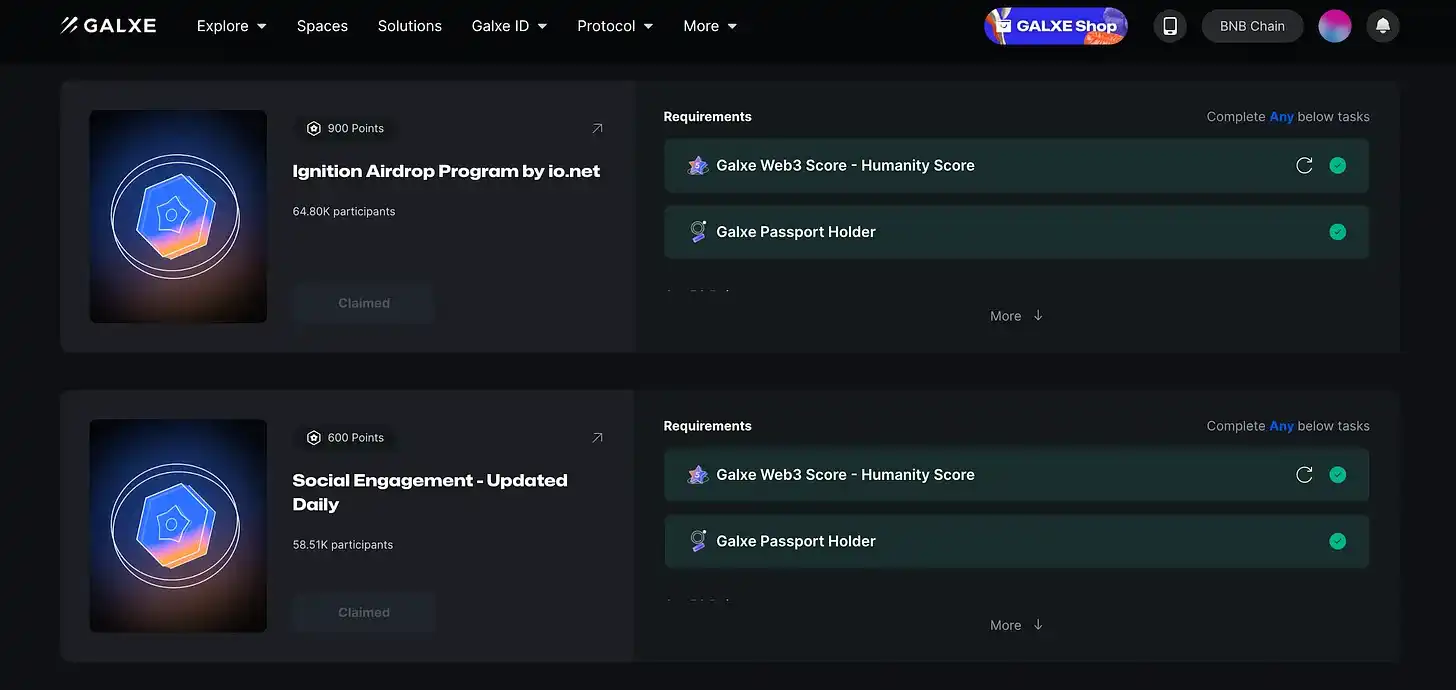Expand the Explore dropdown menu
The width and height of the screenshot is (1456, 690).
232,26
